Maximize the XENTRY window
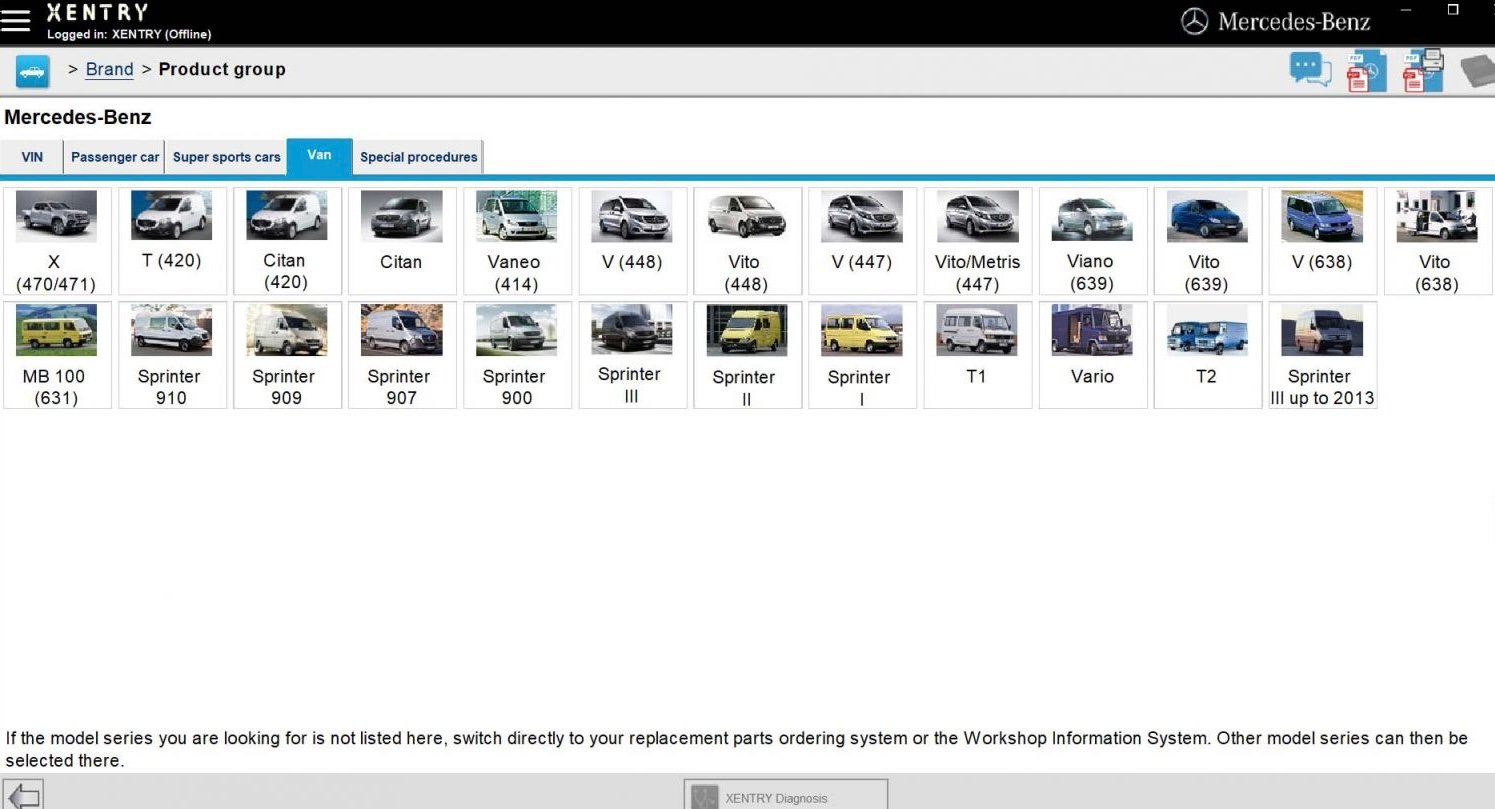The height and width of the screenshot is (809, 1495). tap(1453, 10)
